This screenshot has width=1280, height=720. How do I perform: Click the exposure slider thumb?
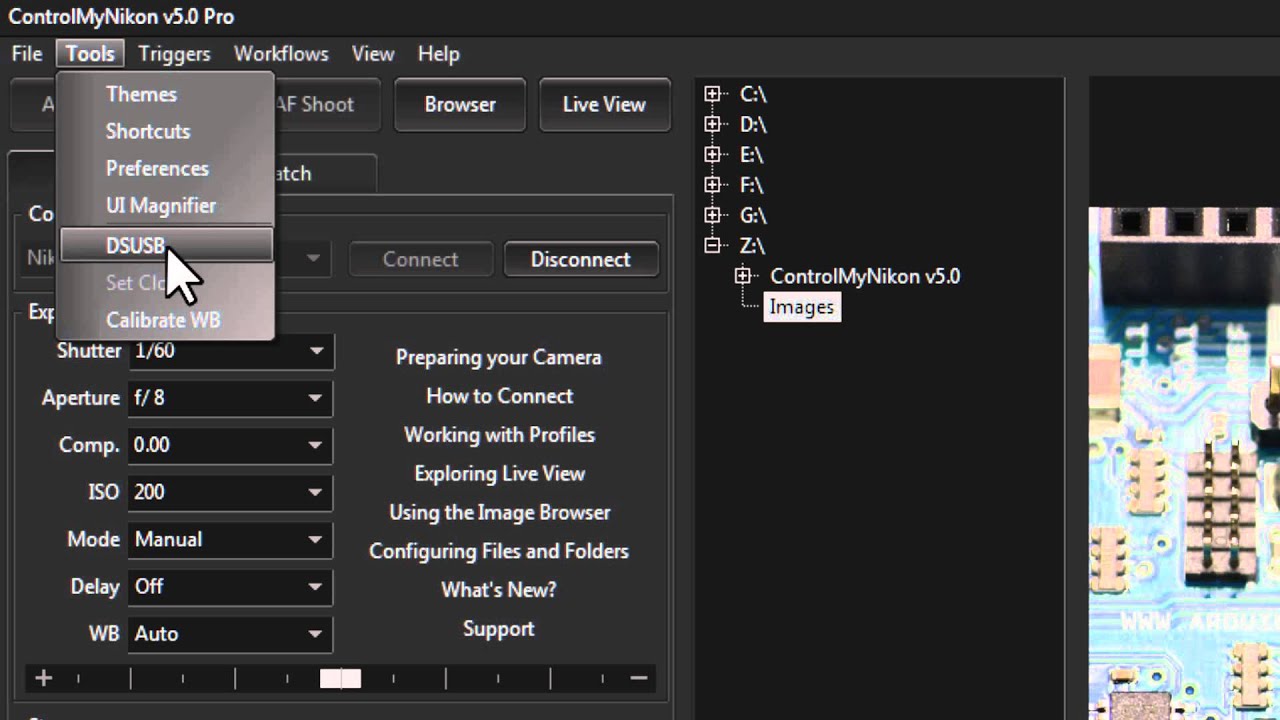340,678
